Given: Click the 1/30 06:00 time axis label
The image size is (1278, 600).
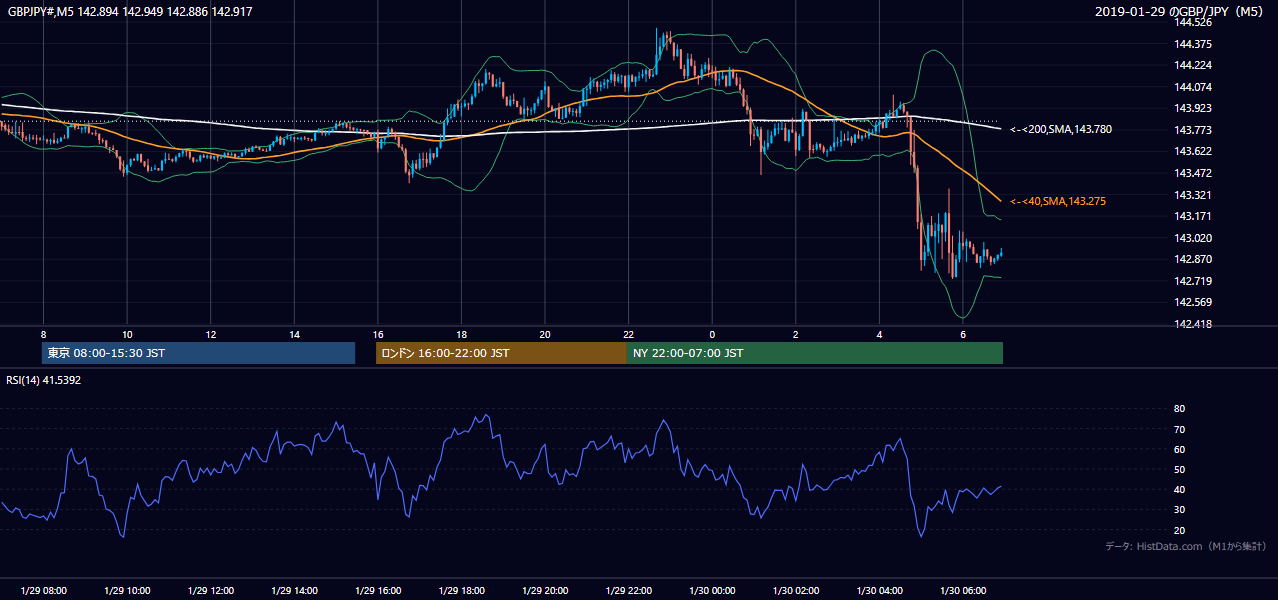Looking at the screenshot, I should [963, 591].
